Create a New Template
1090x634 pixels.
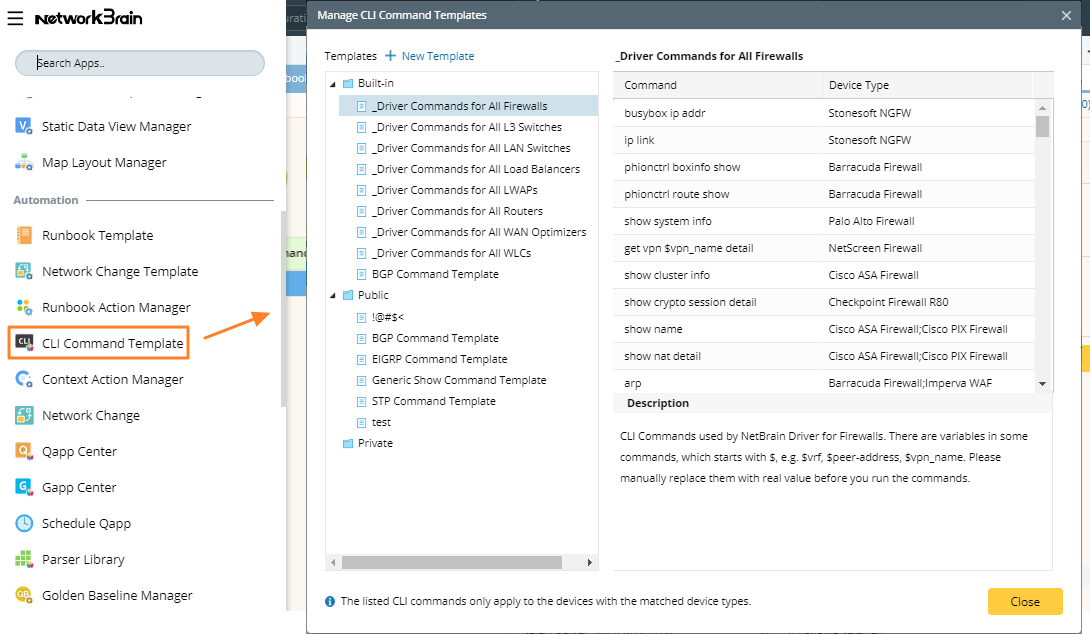pos(438,56)
